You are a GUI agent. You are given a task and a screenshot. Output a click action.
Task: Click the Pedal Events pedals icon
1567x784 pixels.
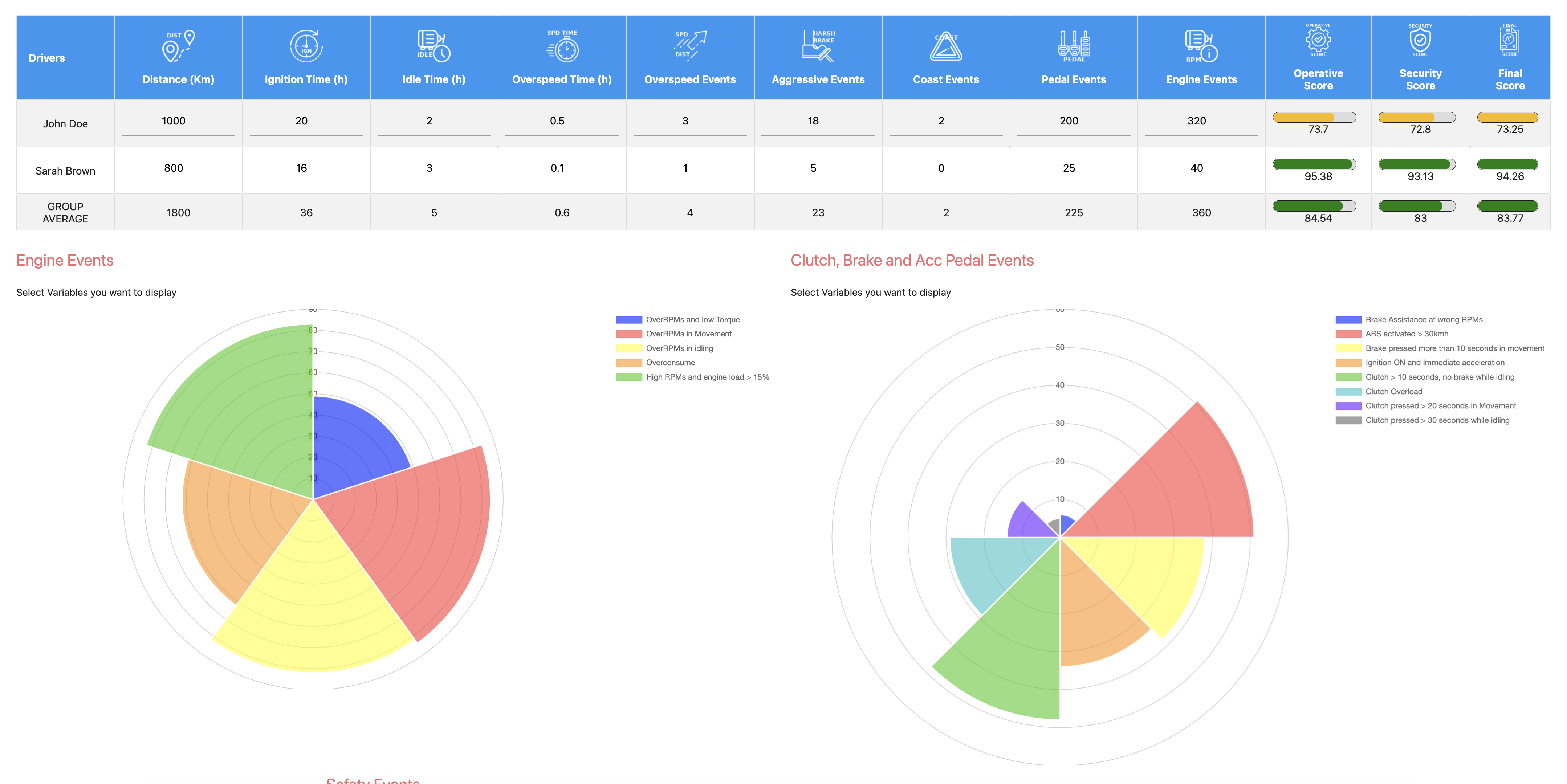click(1074, 46)
